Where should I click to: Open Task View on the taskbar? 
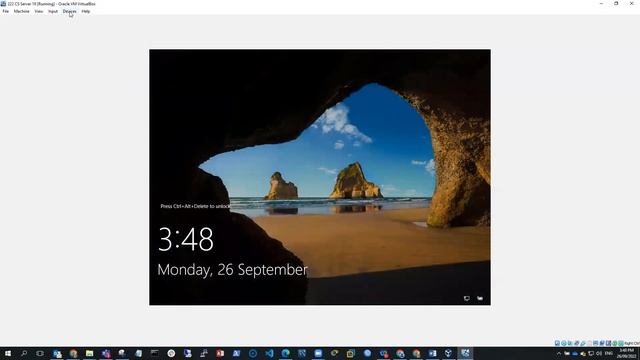(x=40, y=353)
